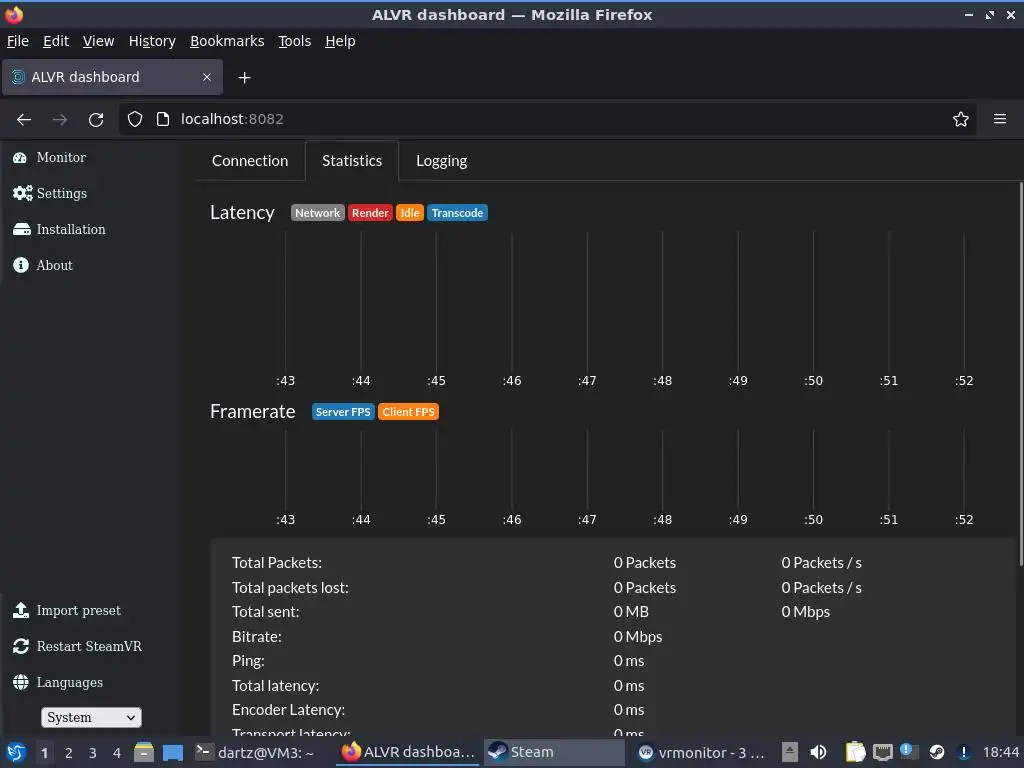Image resolution: width=1024 pixels, height=768 pixels.
Task: Toggle the Transcode latency legend badge
Action: pos(457,213)
